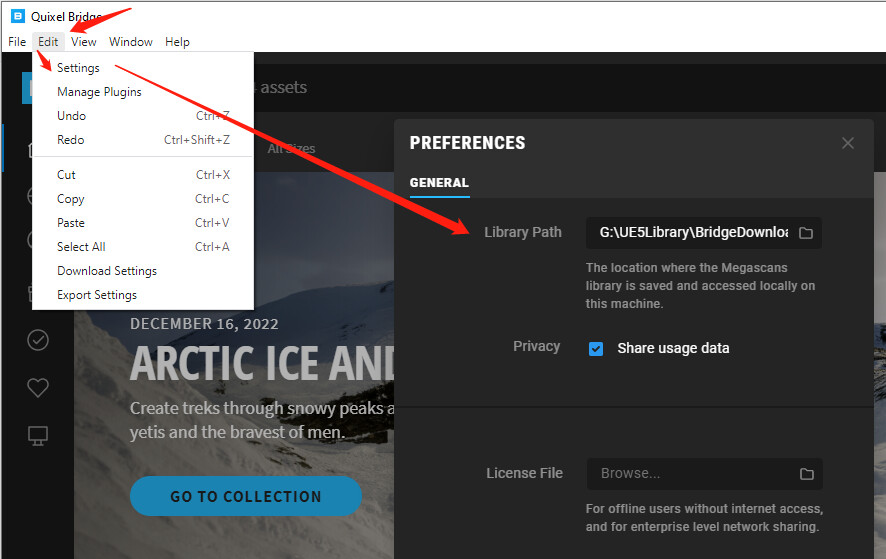Open the Favorites heart icon in sidebar
Image resolution: width=886 pixels, height=559 pixels.
[x=38, y=388]
